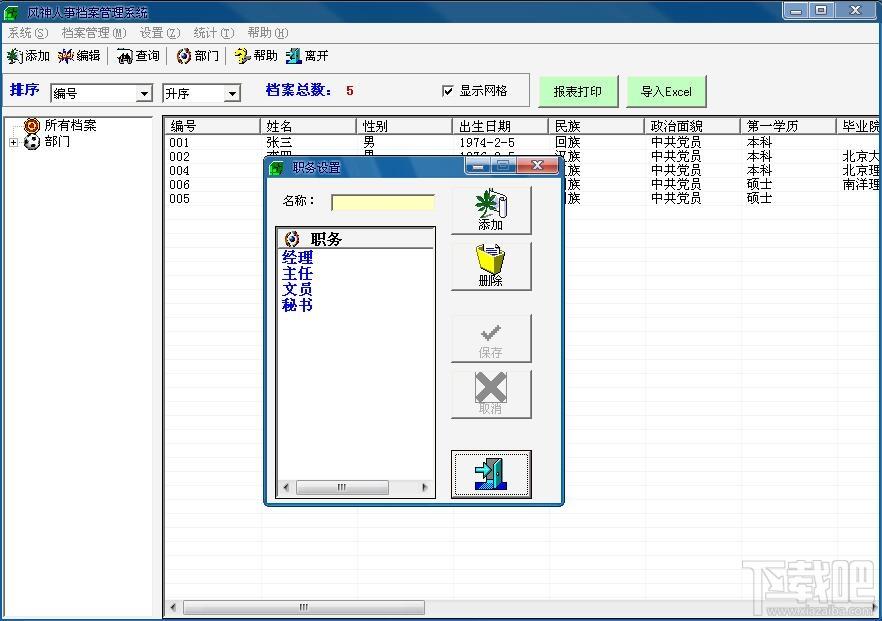
Task: Click the 1974-2-5 birth date cell
Action: [x=487, y=143]
